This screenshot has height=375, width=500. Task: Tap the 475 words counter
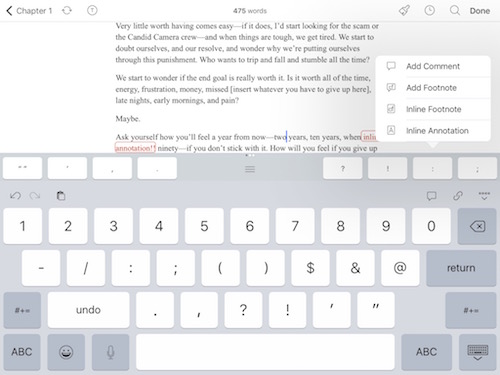pos(250,11)
